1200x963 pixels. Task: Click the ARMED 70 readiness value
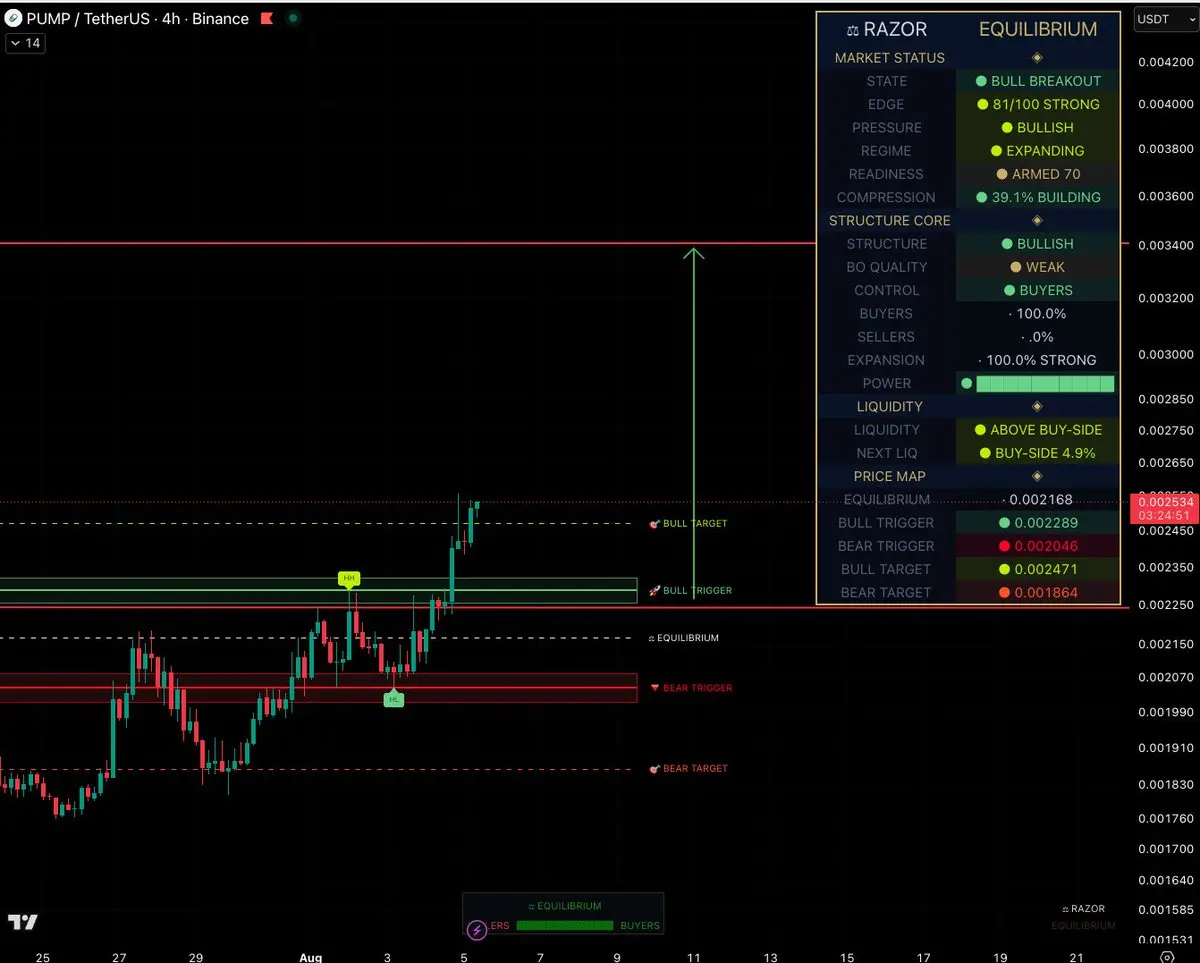1038,174
